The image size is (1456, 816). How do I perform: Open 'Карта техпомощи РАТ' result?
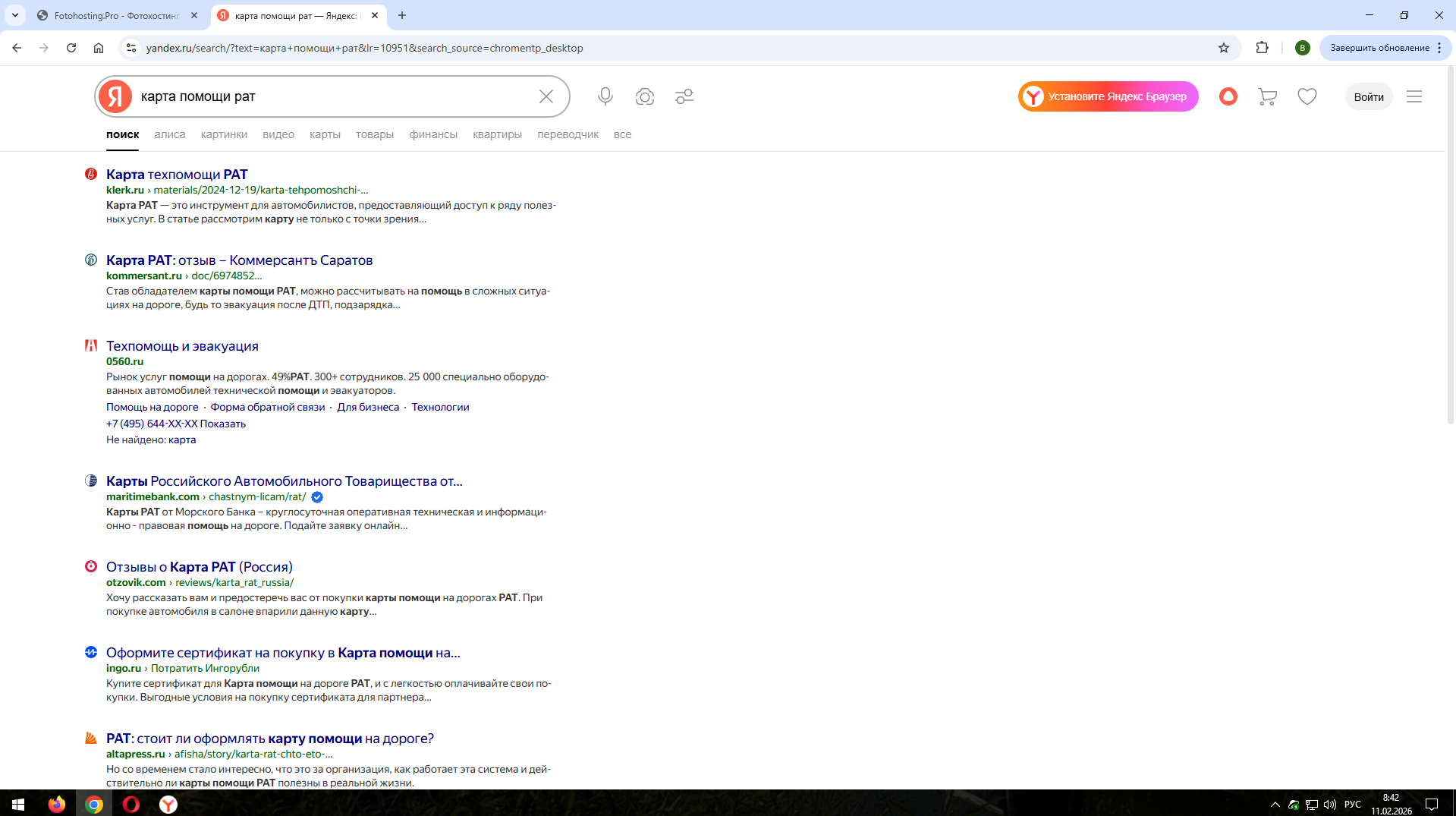(177, 175)
